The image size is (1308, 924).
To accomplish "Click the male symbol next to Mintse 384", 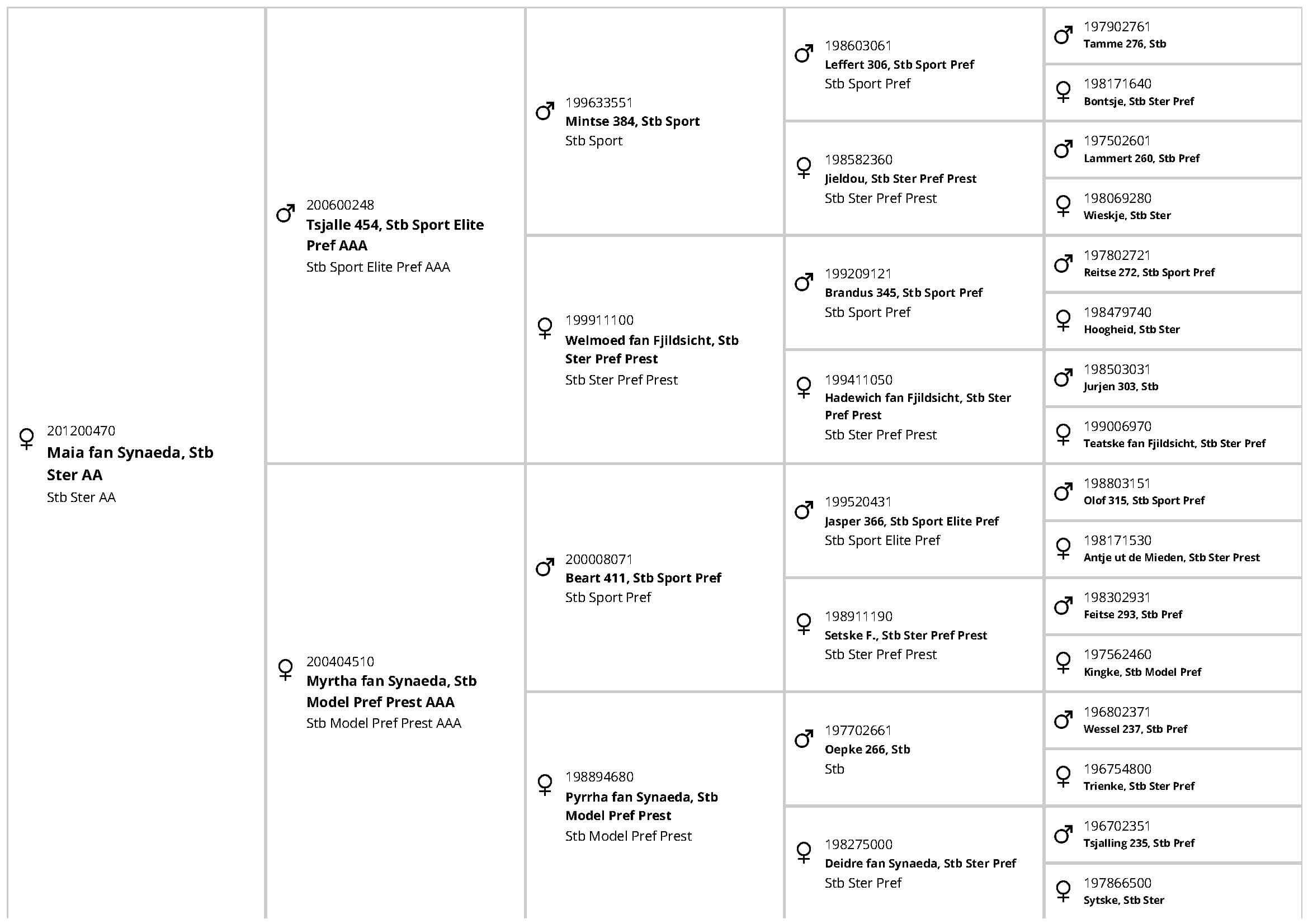I will [545, 111].
